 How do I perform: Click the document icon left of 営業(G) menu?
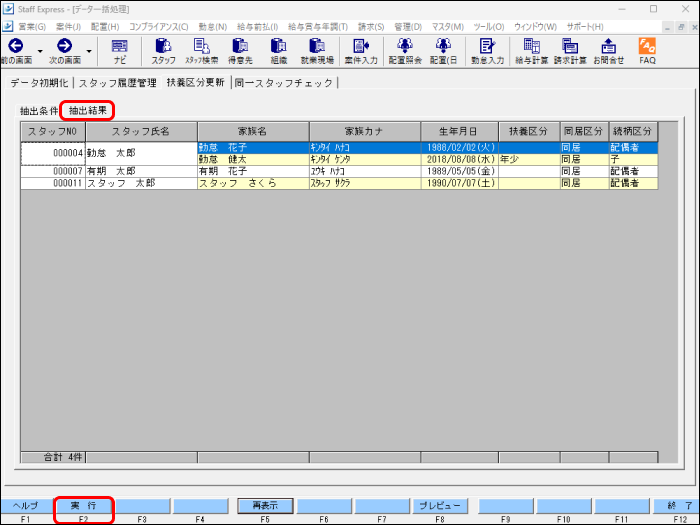pos(8,27)
